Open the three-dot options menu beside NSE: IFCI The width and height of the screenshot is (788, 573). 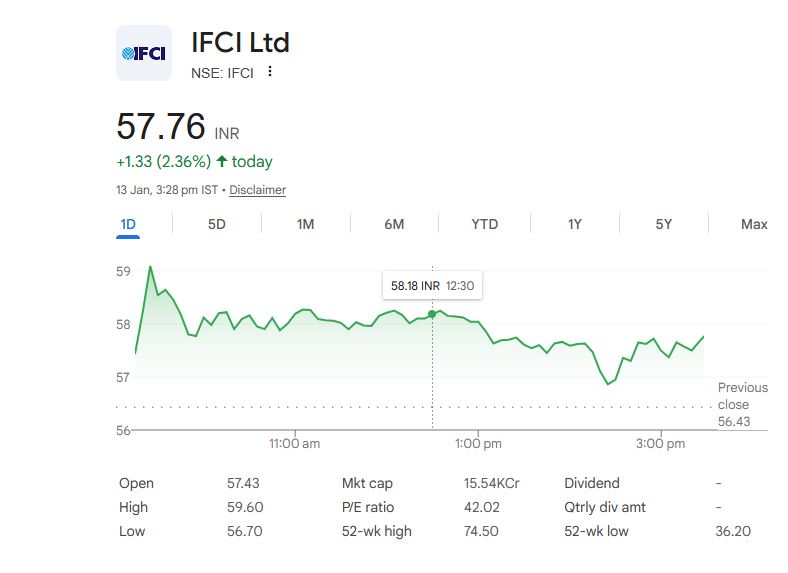tap(270, 72)
